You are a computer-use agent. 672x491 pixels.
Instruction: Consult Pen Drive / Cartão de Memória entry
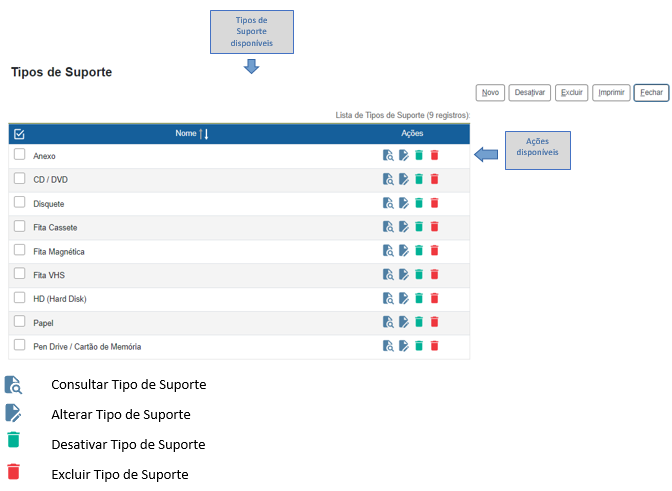(388, 346)
